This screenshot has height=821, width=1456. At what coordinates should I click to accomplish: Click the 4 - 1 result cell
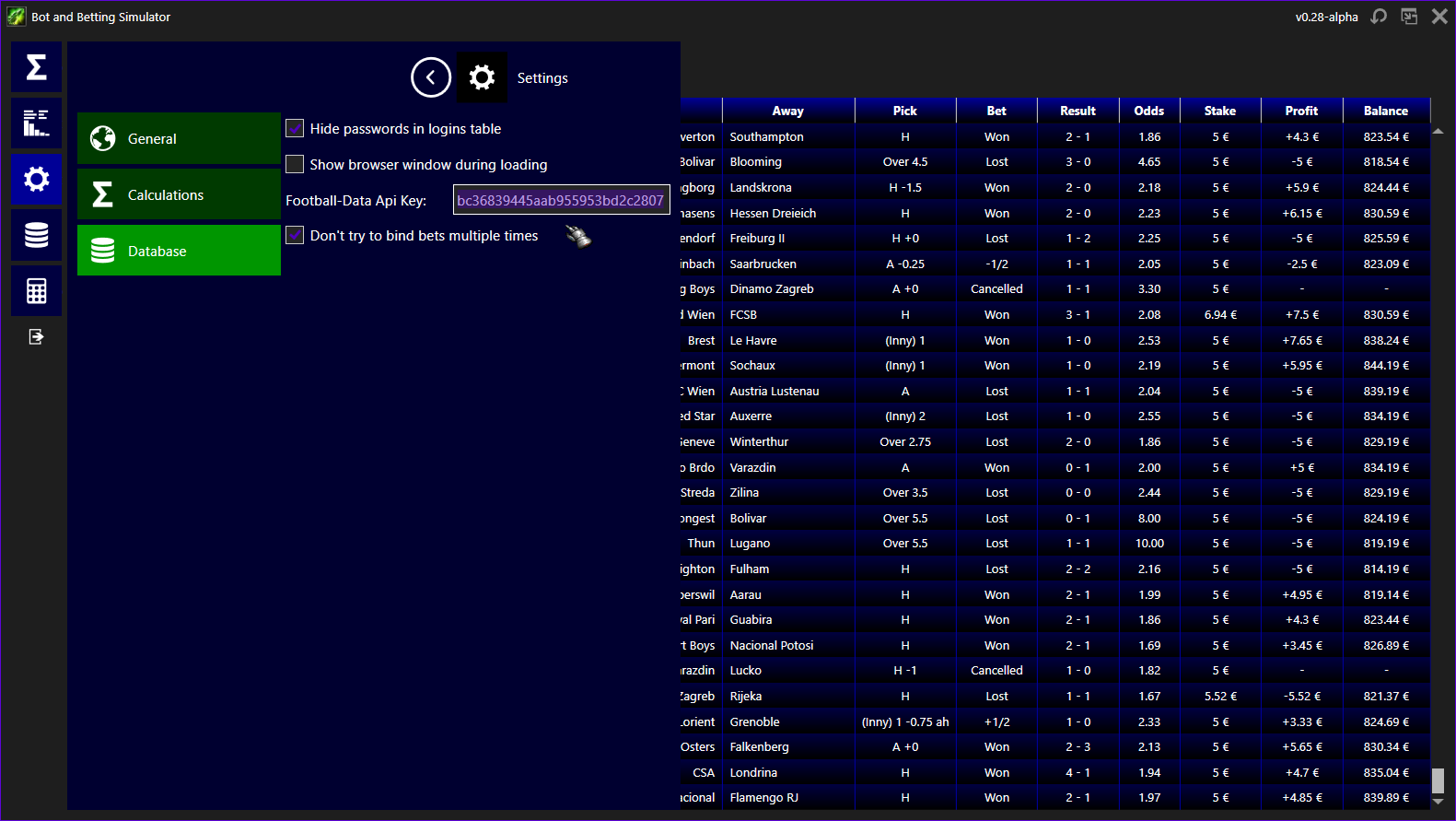1077,772
